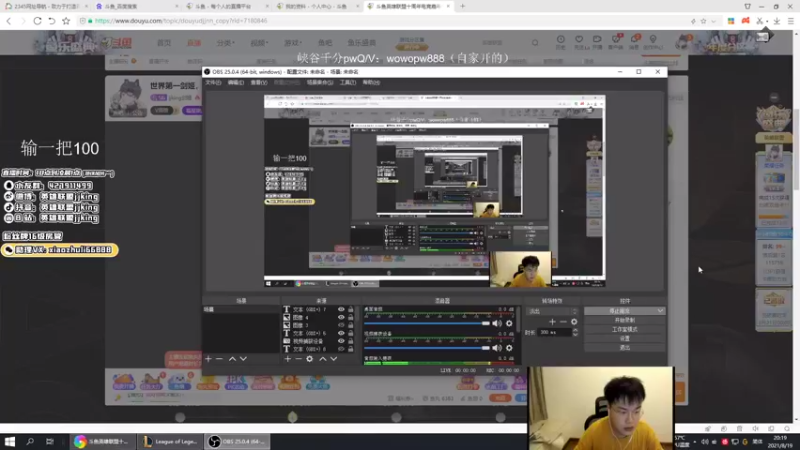
Task: Open Windows Start menu
Action: click(x=10, y=441)
